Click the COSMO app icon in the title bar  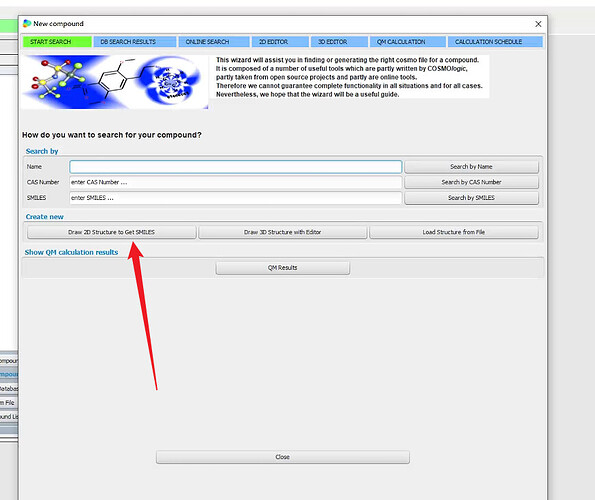pos(27,24)
